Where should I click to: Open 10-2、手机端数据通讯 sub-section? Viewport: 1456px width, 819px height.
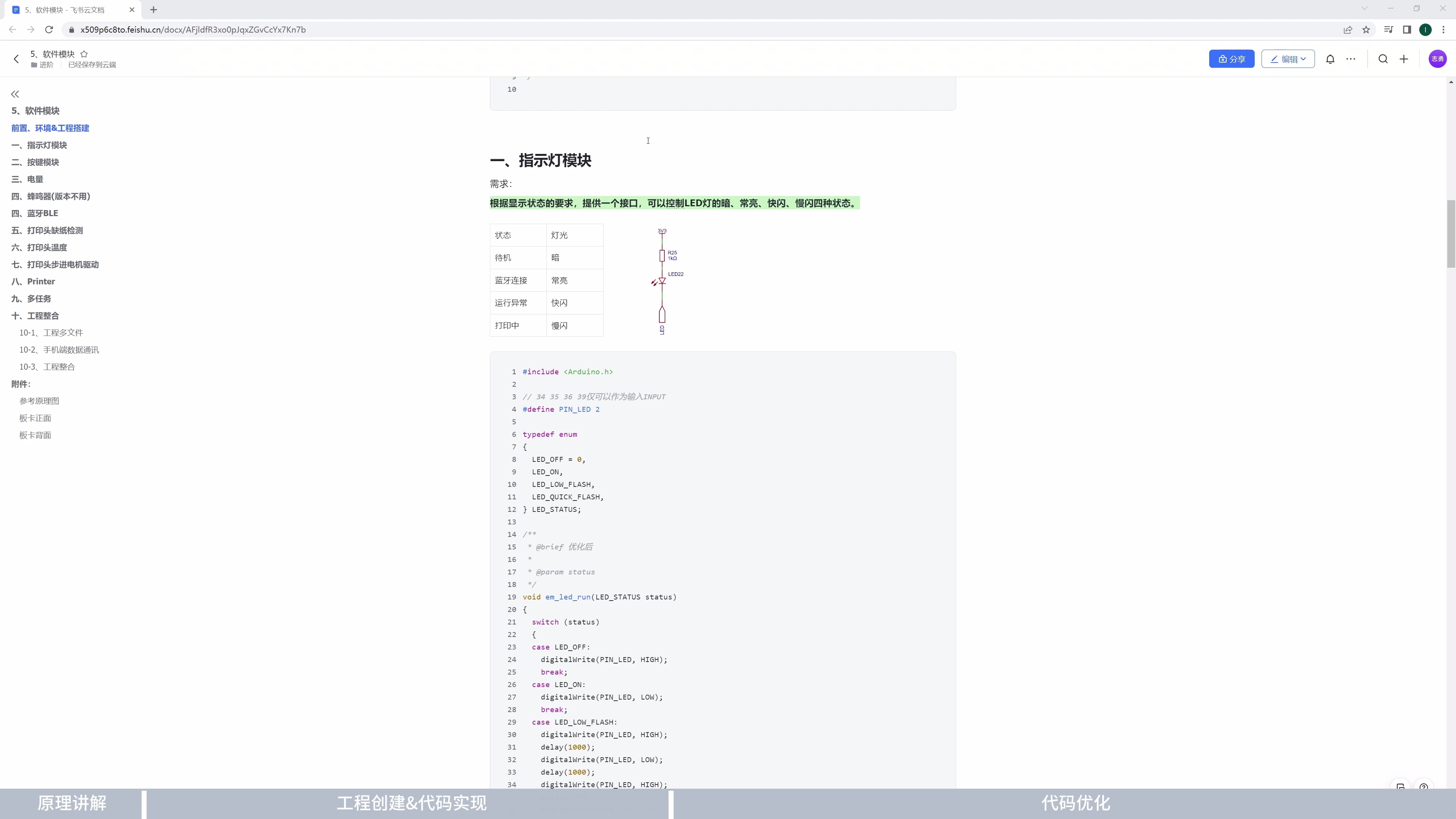(59, 350)
